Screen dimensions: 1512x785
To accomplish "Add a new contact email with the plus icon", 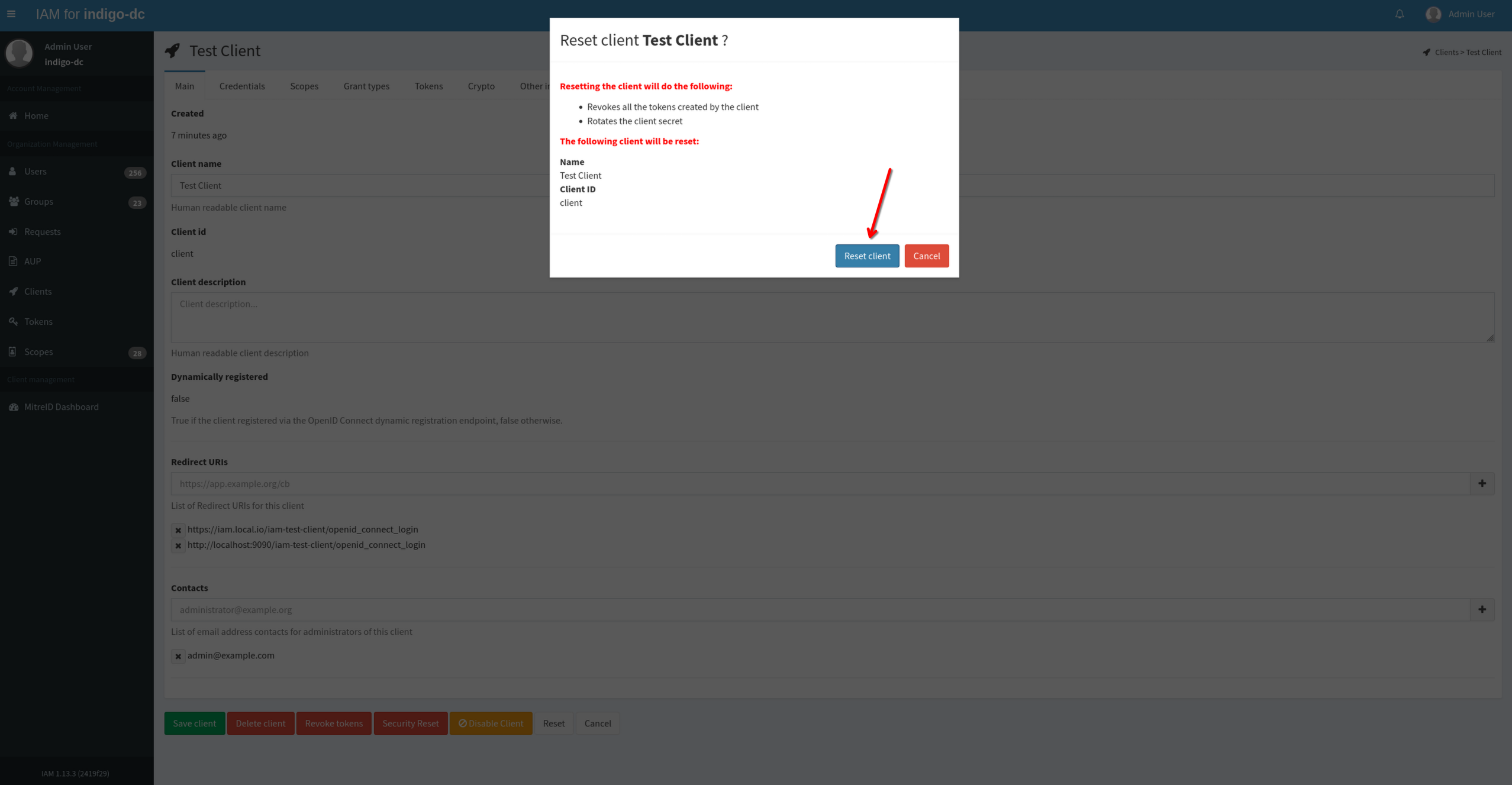I will pos(1482,609).
